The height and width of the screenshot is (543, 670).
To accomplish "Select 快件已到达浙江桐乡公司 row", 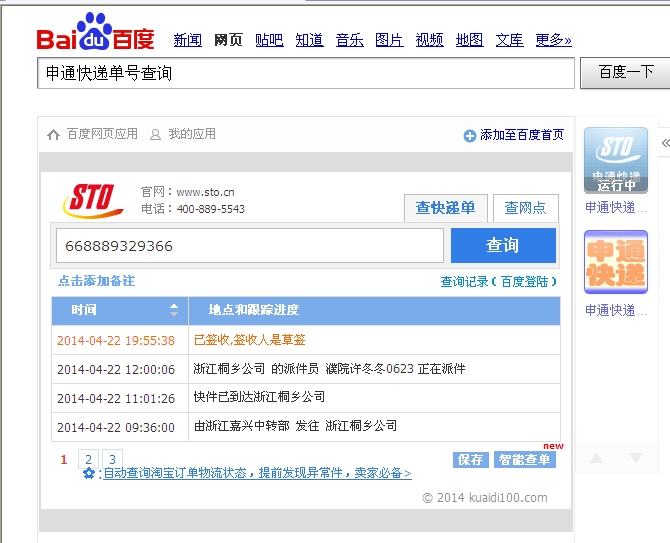I will tap(374, 398).
